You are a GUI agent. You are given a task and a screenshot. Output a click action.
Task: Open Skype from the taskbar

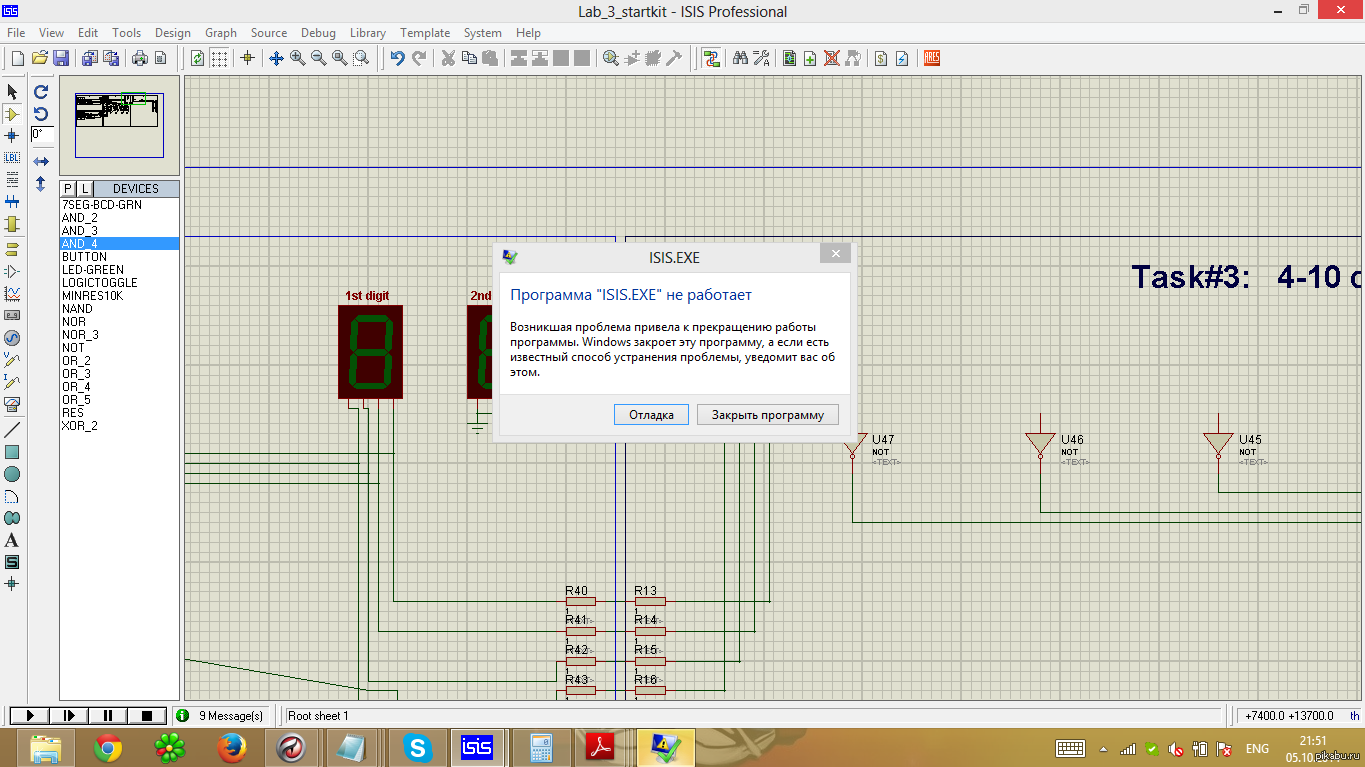(x=417, y=746)
